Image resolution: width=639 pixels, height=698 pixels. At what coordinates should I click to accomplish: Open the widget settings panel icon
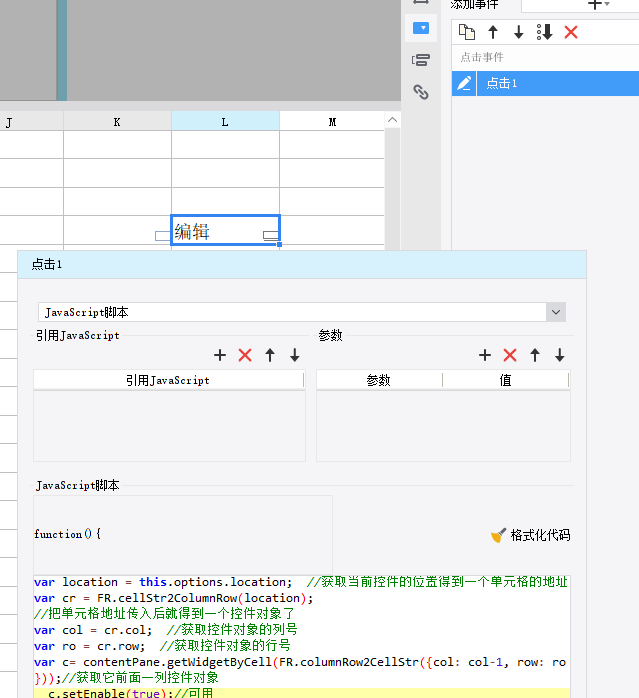pos(421,28)
